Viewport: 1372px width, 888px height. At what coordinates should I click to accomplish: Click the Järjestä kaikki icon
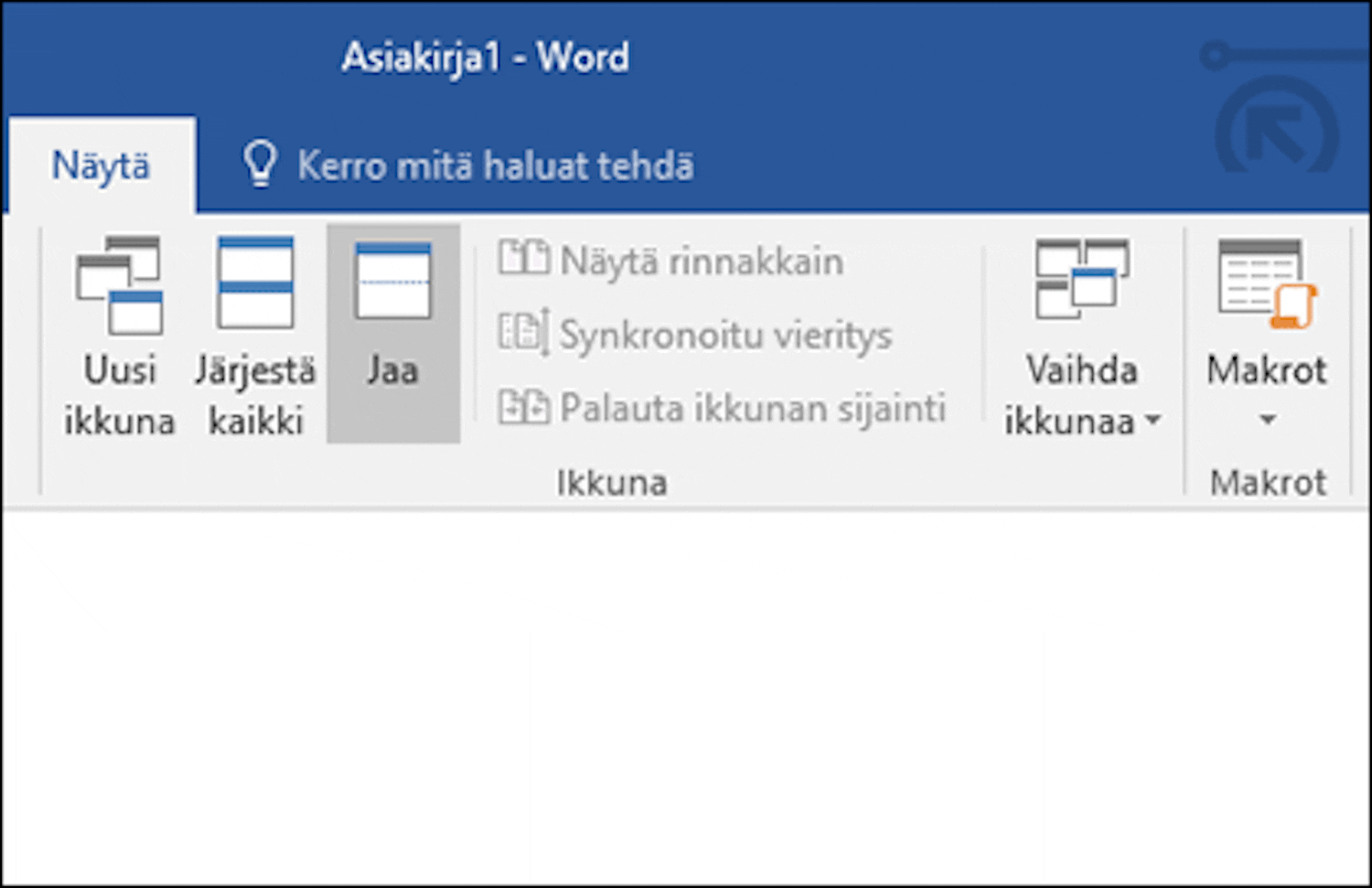click(x=255, y=283)
